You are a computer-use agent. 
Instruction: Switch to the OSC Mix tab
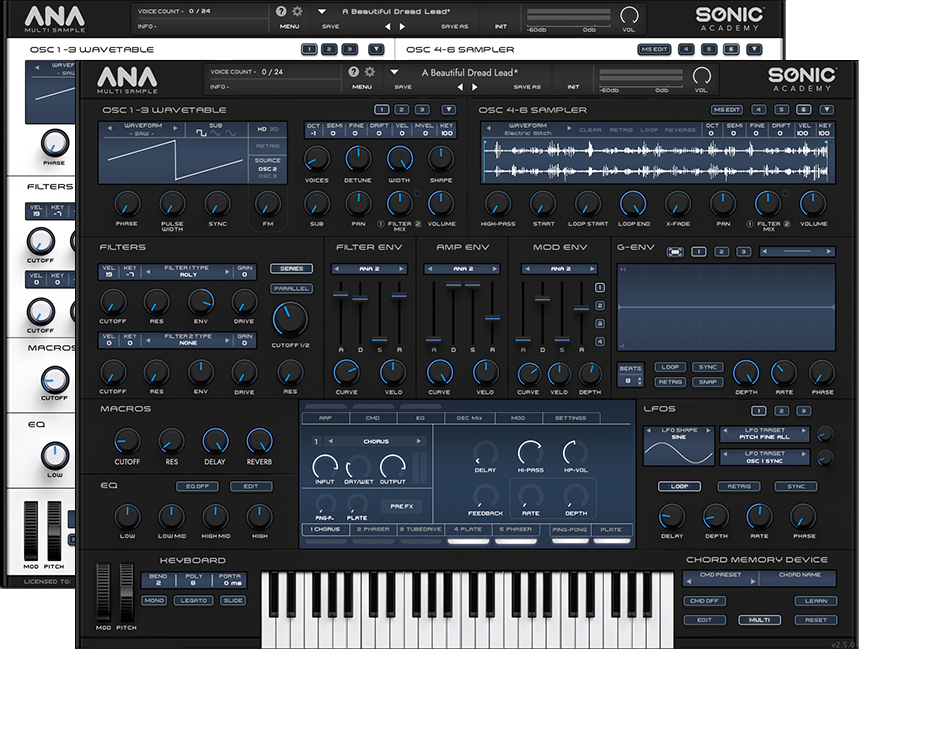pos(469,416)
